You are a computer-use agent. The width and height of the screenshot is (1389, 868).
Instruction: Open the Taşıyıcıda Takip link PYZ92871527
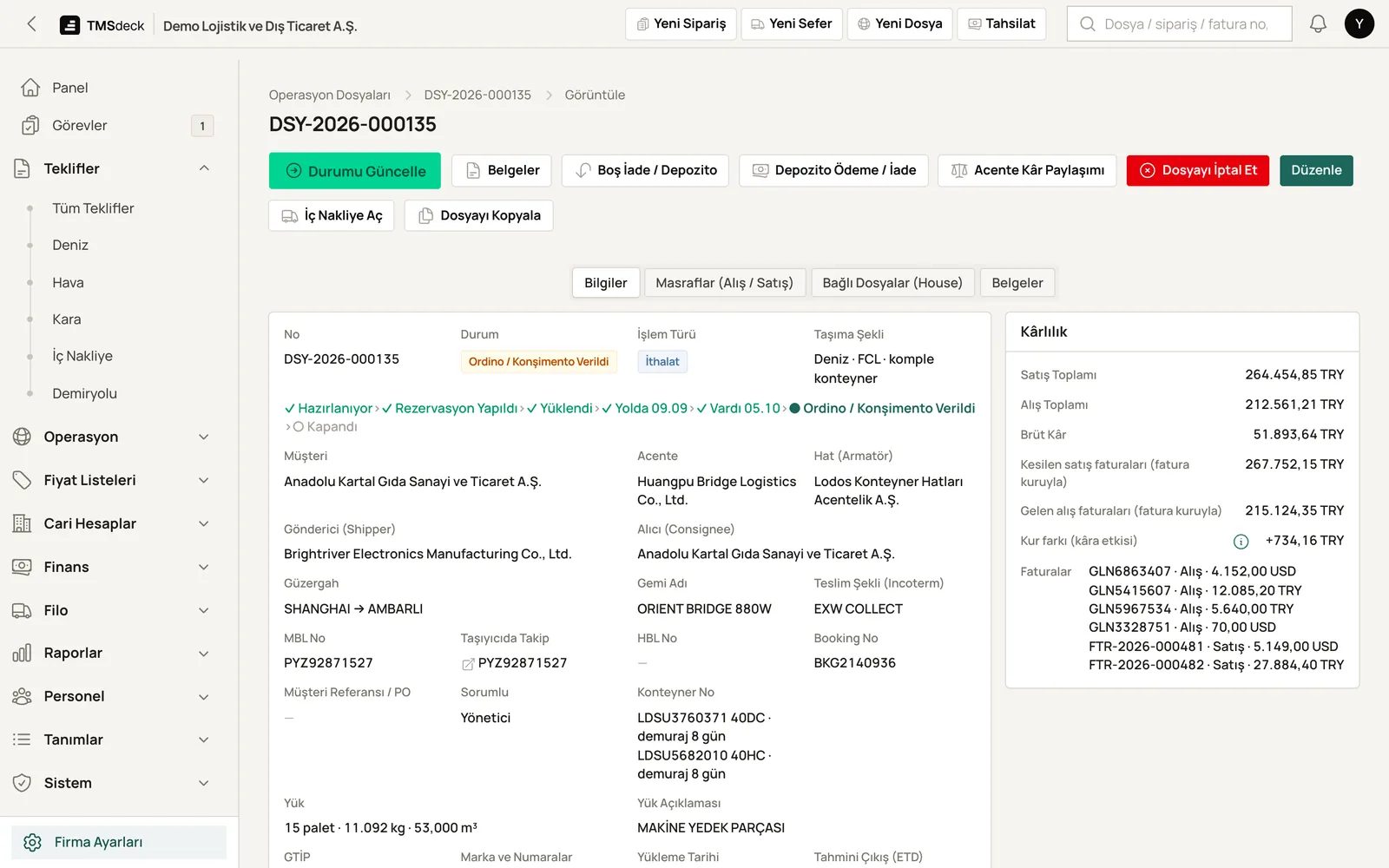pos(514,663)
